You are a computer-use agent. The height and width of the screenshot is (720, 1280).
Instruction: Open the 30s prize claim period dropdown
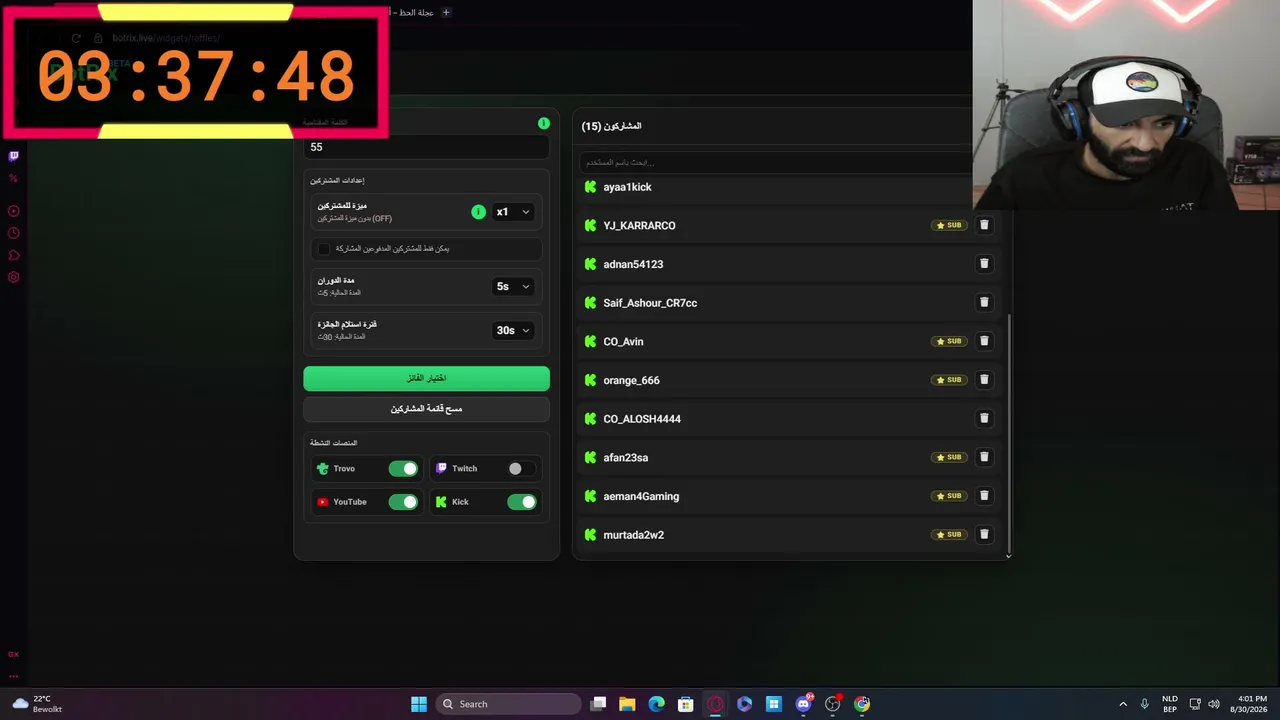513,330
